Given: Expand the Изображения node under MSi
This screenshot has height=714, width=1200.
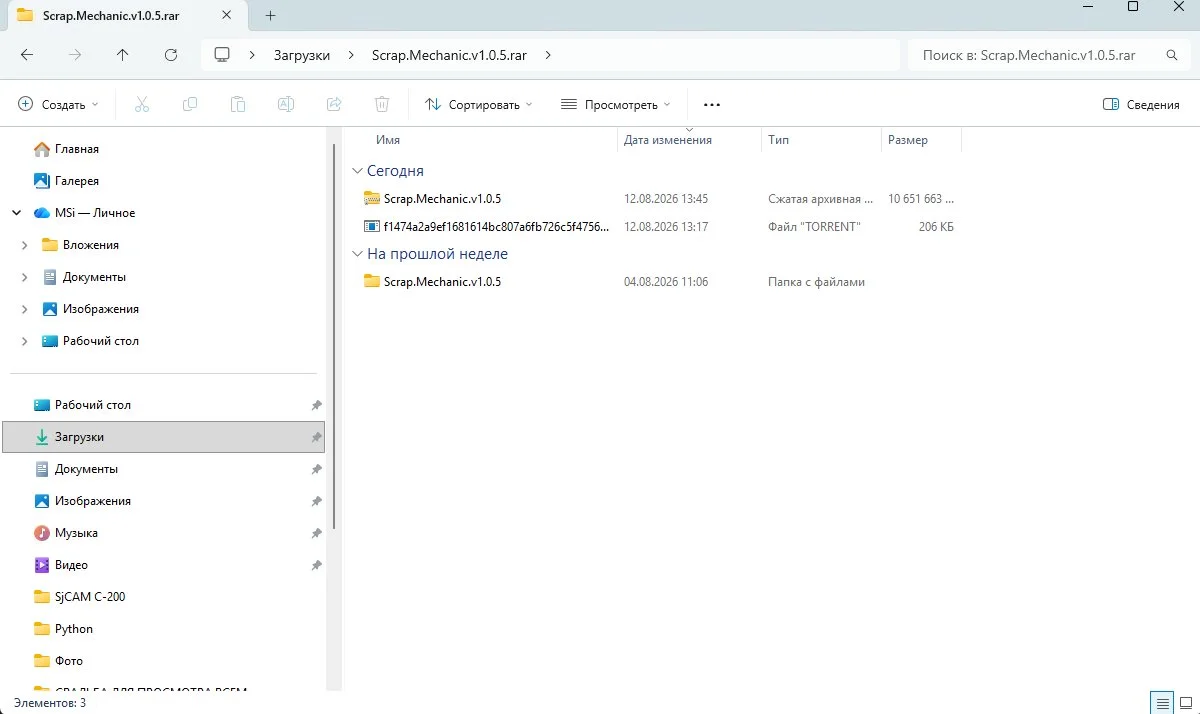Looking at the screenshot, I should [x=25, y=309].
